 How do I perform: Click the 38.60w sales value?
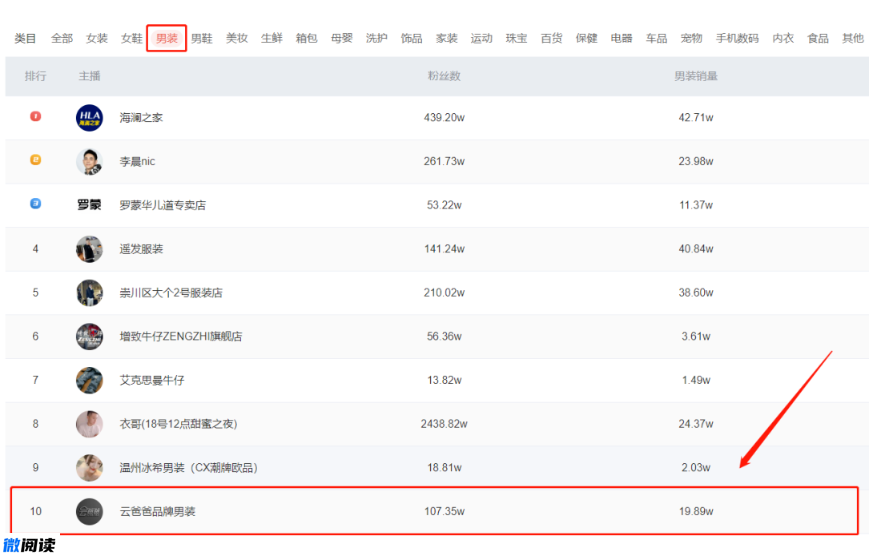696,293
